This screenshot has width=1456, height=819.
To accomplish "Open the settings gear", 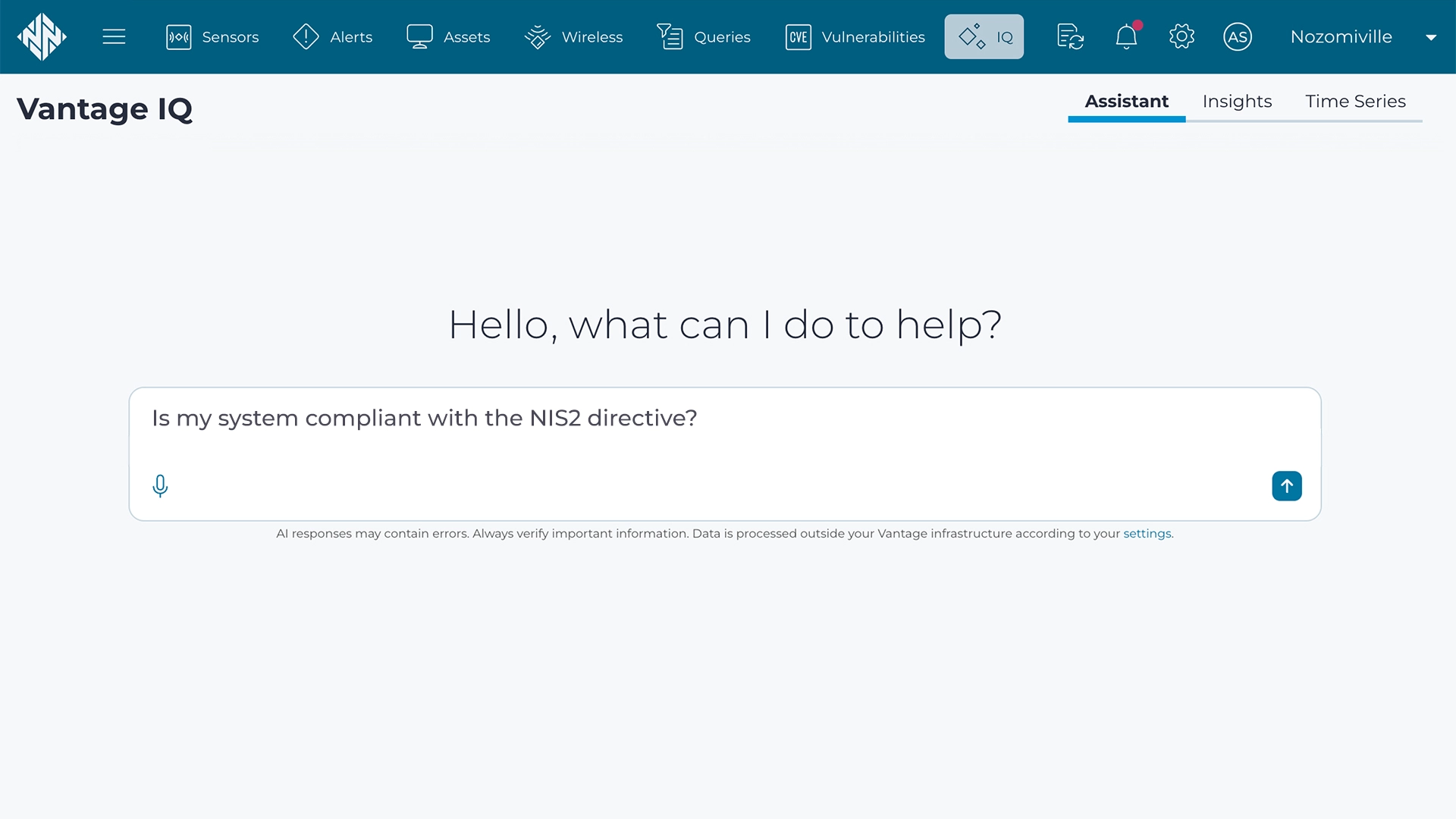I will pyautogui.click(x=1181, y=36).
